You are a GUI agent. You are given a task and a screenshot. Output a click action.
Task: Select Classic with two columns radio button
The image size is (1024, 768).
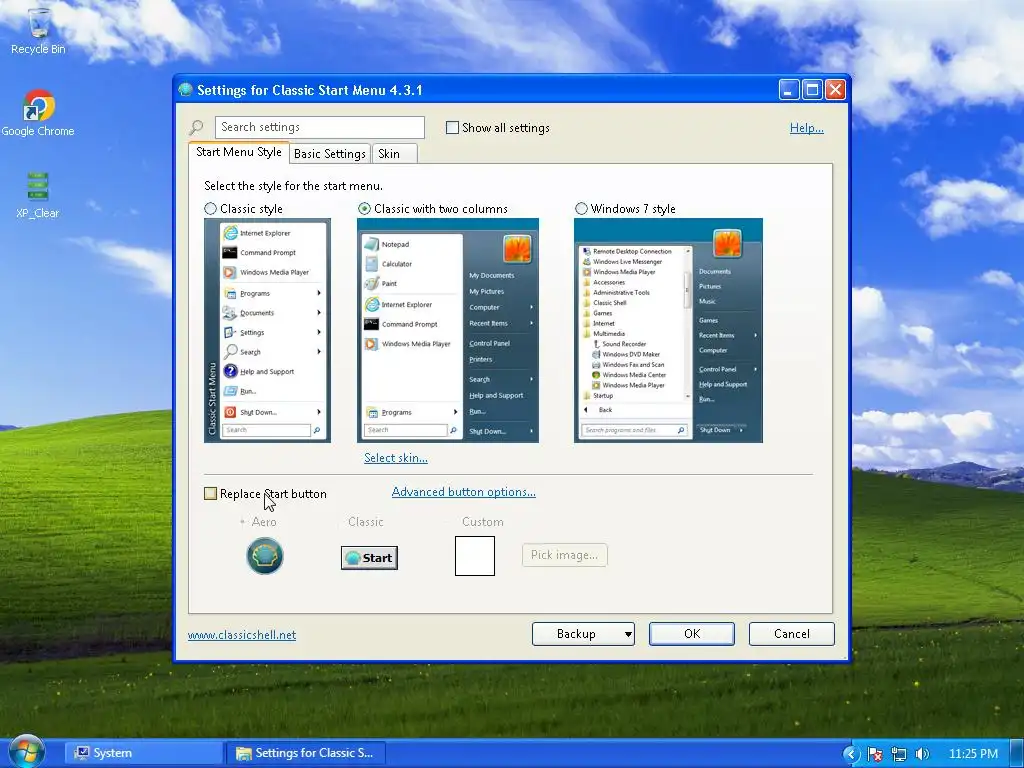click(364, 208)
